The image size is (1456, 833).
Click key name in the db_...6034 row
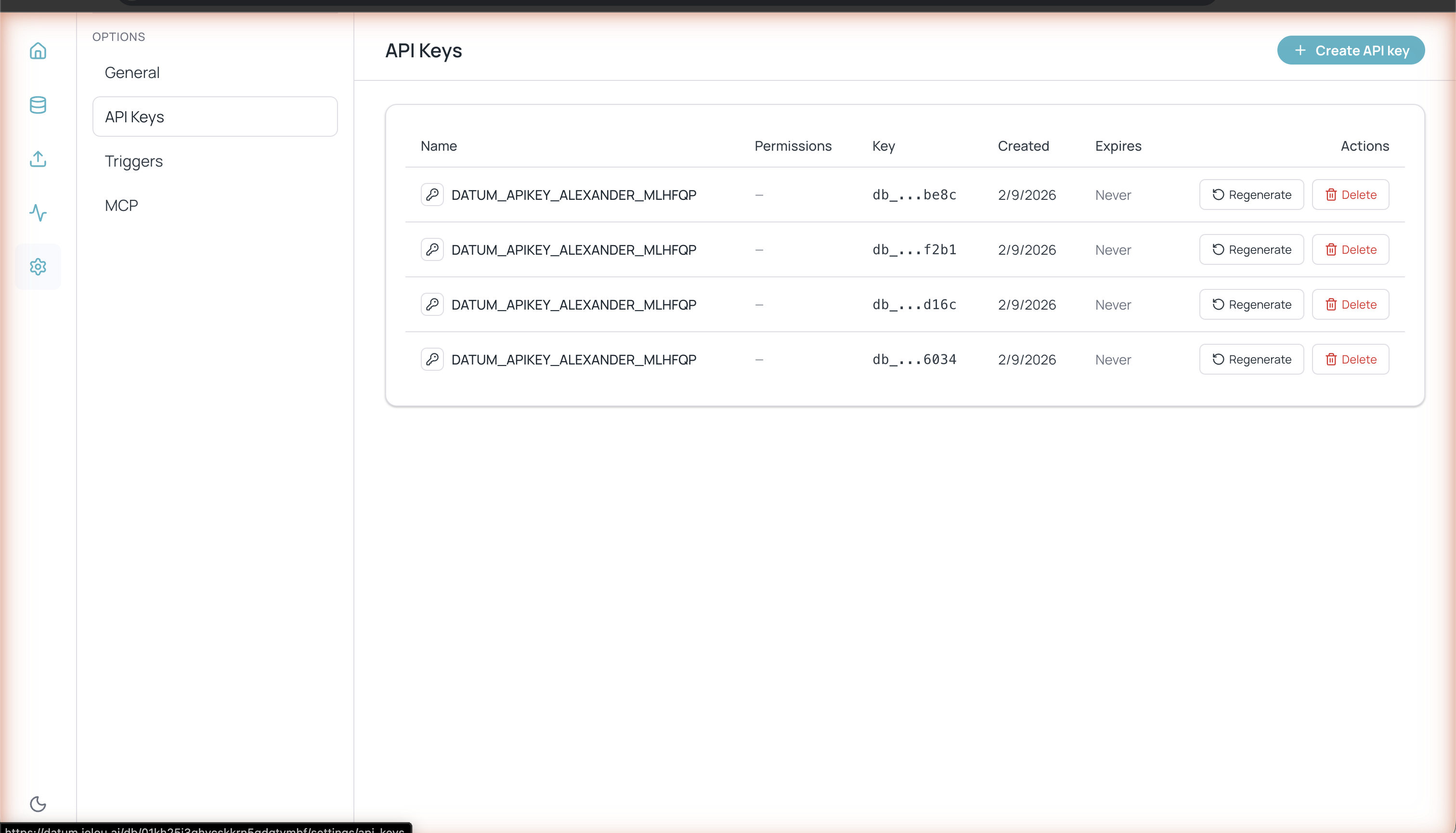click(x=574, y=360)
